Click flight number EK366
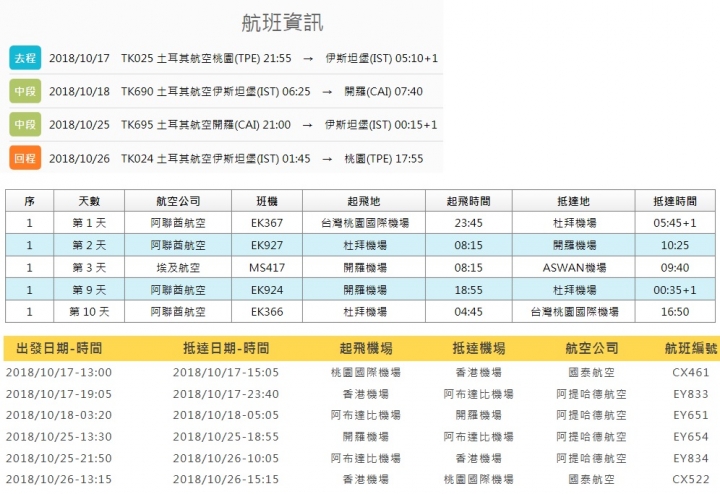 click(x=267, y=312)
